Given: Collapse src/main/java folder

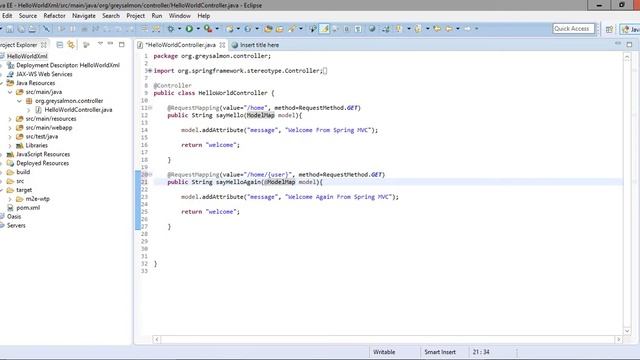Looking at the screenshot, I should coord(10,92).
